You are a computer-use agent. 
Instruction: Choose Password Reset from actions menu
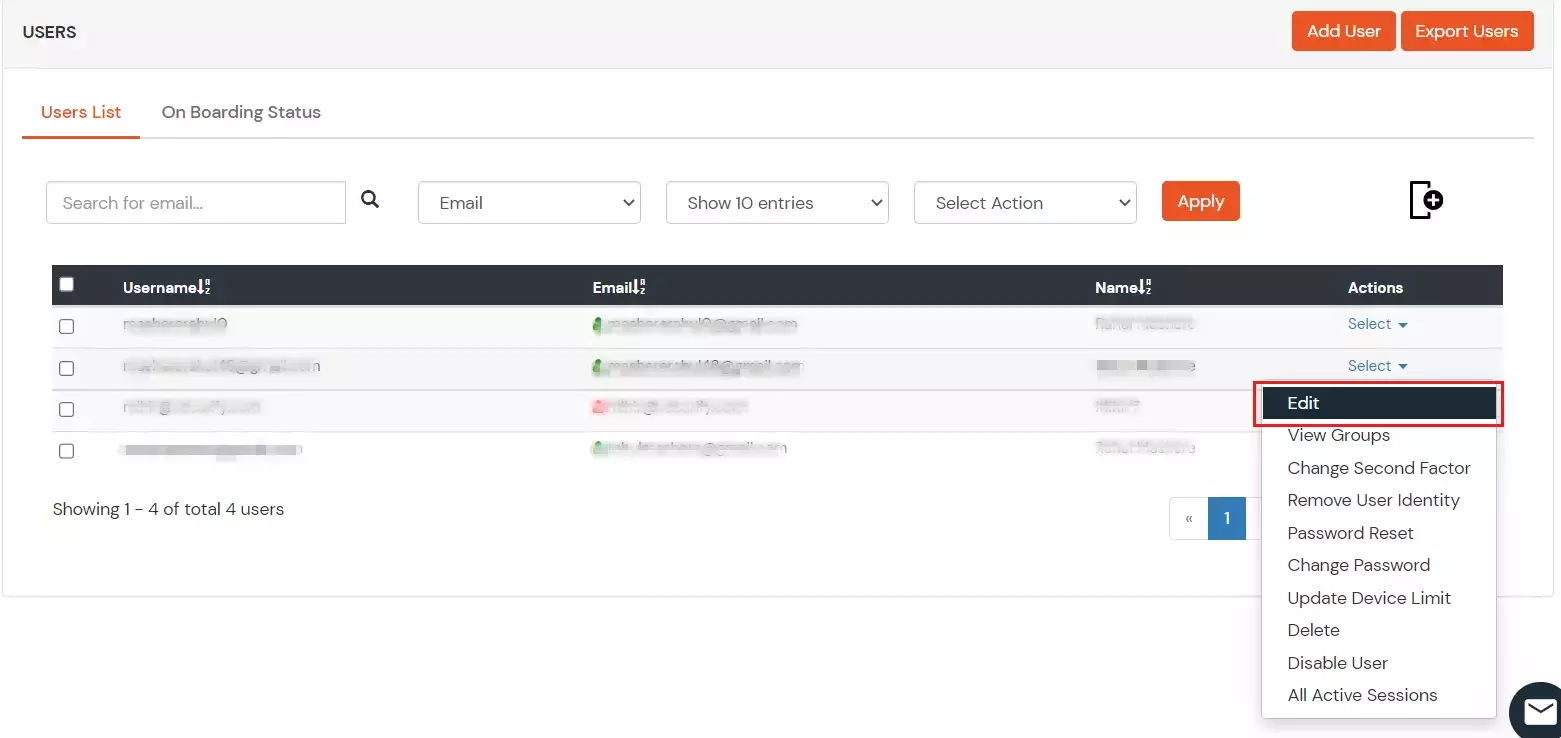pos(1350,532)
